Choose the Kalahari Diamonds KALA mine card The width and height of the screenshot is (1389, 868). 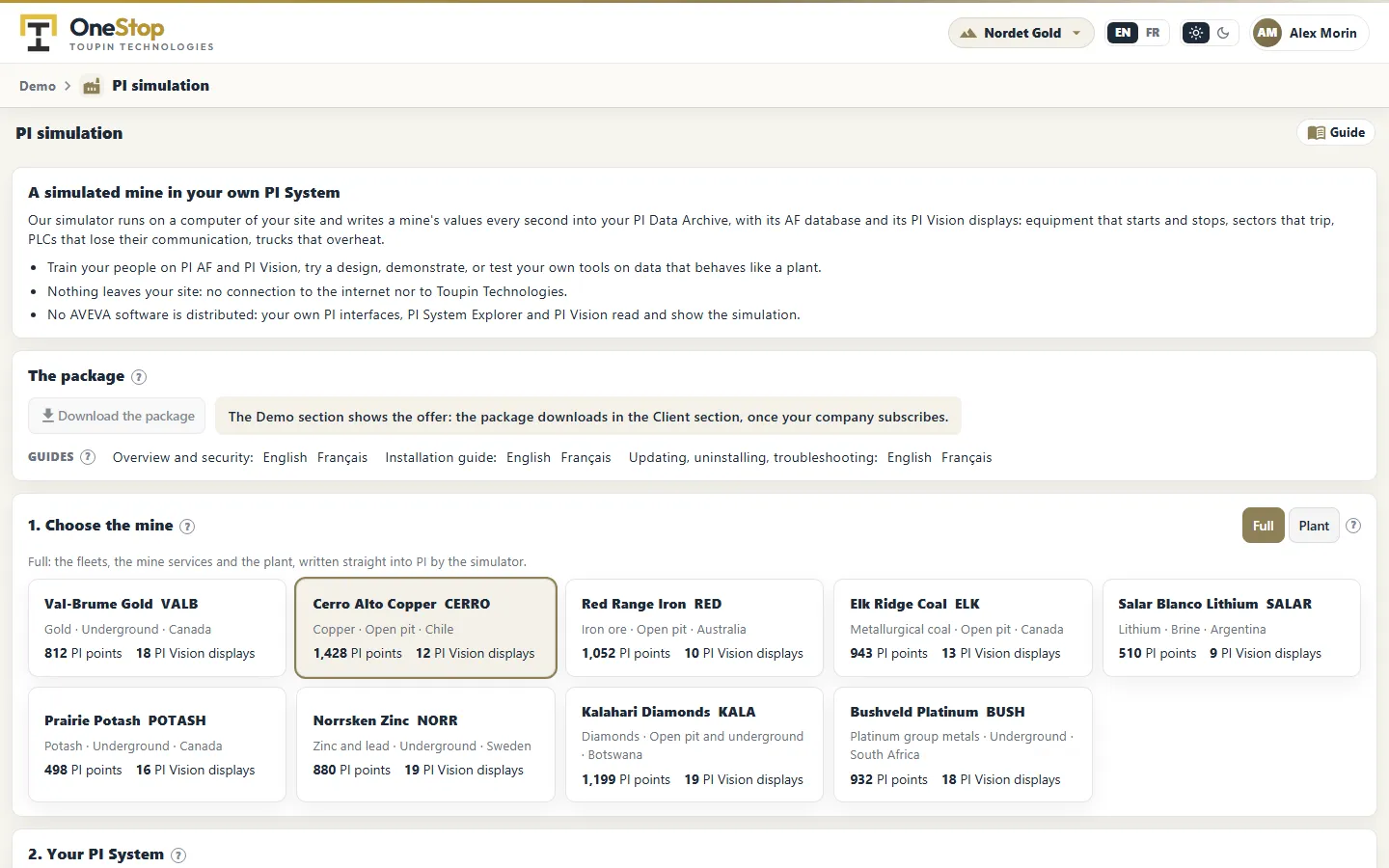click(694, 745)
